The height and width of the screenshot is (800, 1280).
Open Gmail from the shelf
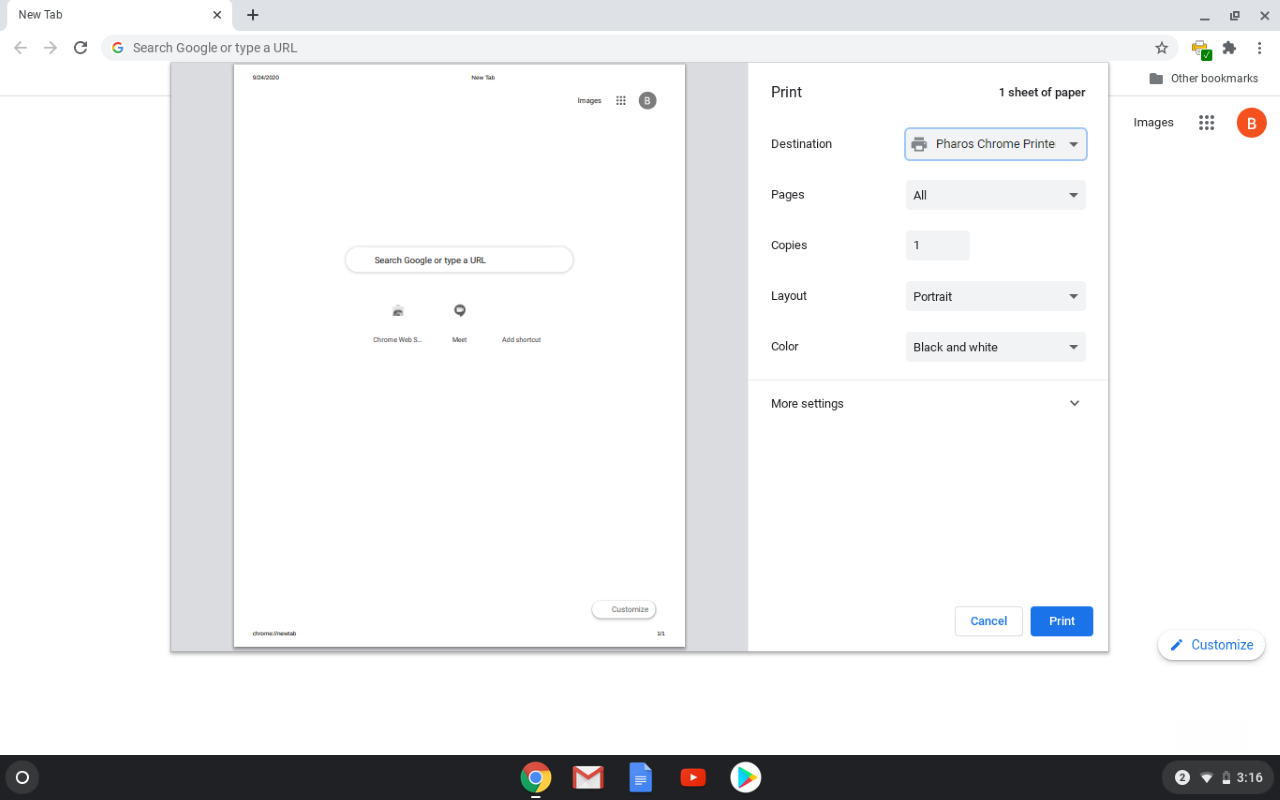point(588,777)
